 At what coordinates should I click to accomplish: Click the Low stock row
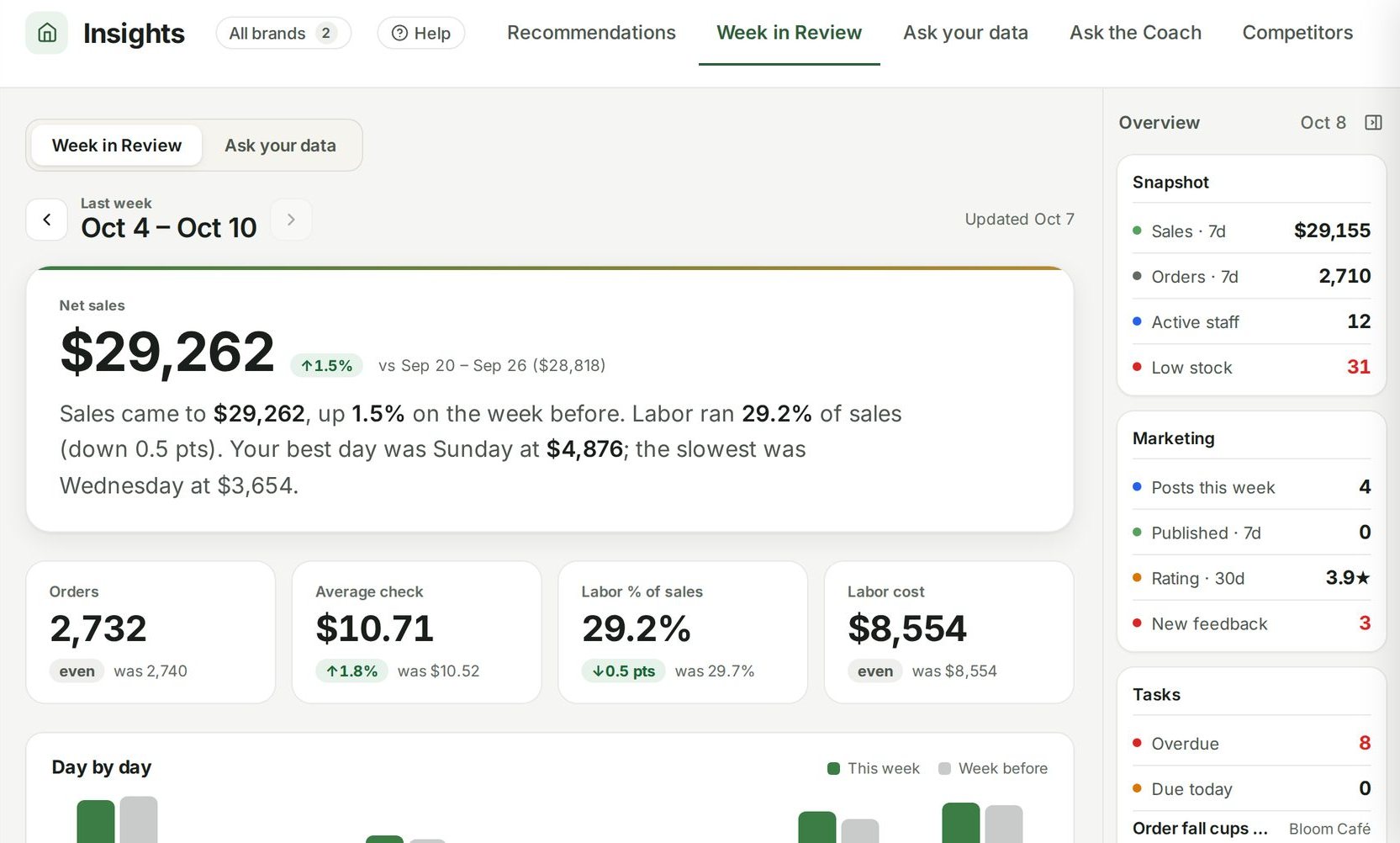point(1251,367)
